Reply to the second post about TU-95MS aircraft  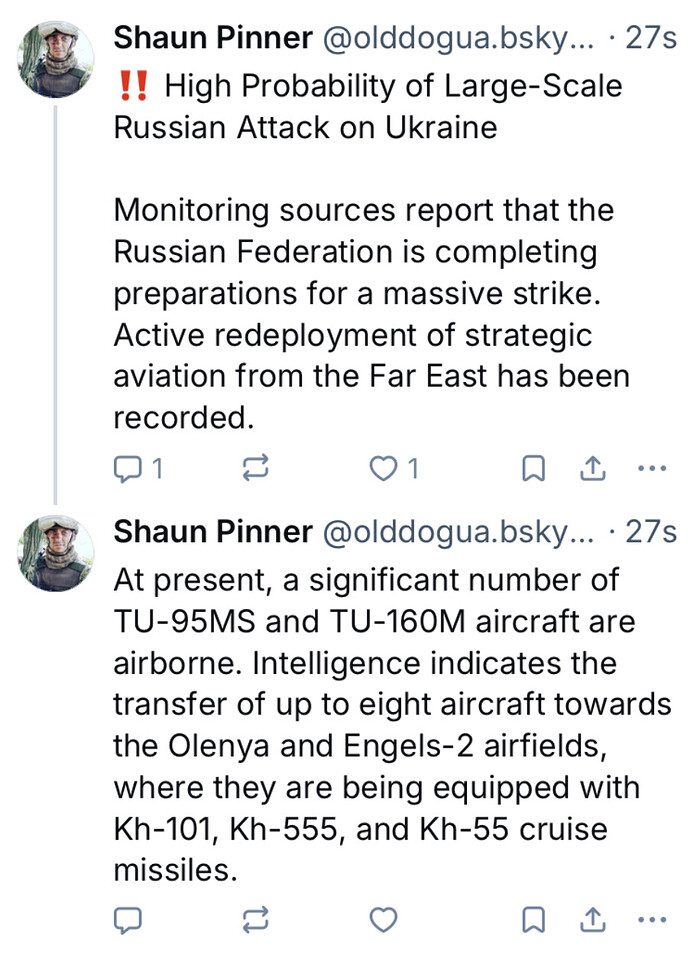129,919
